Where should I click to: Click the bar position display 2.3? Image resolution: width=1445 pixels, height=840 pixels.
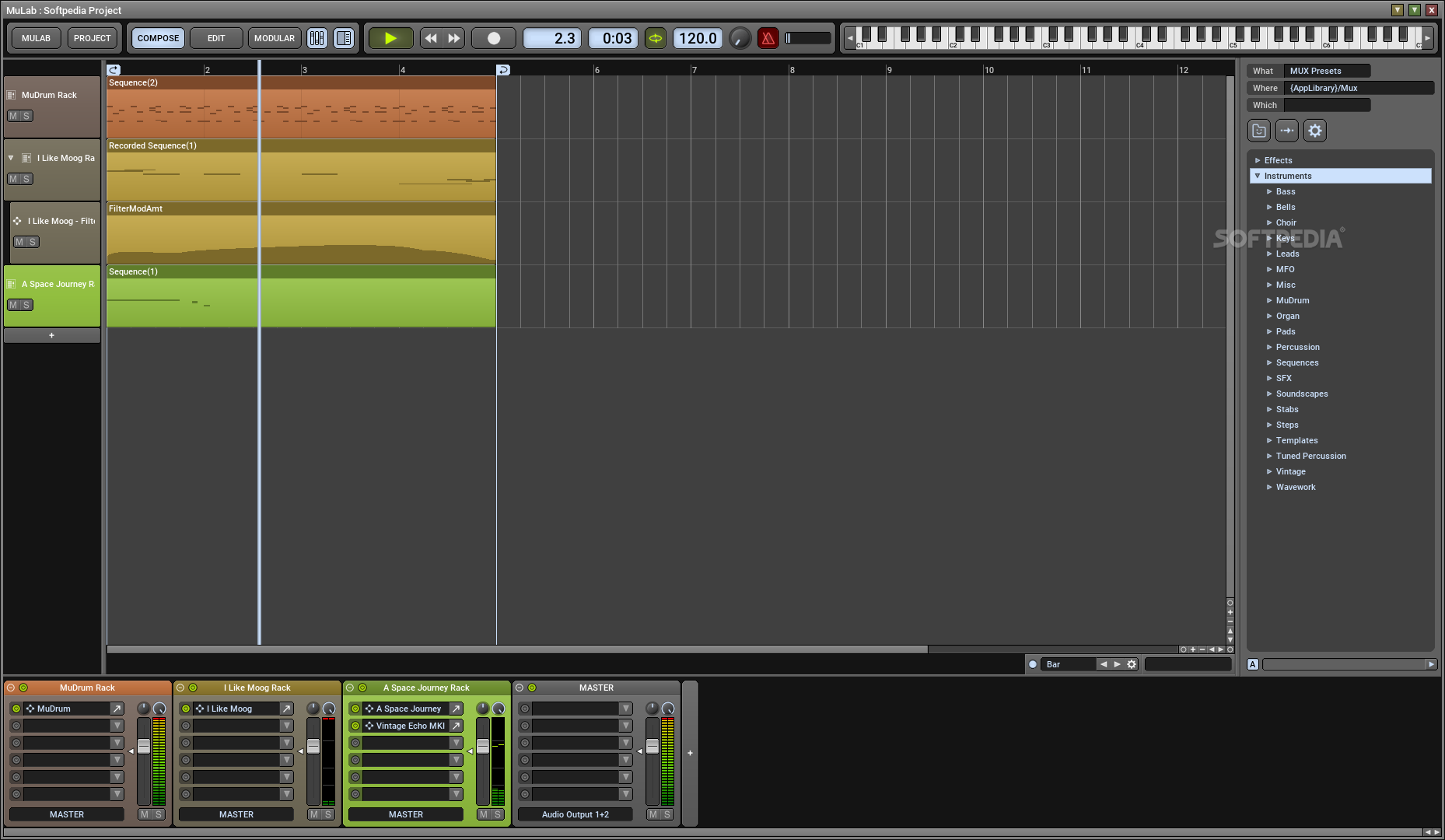click(552, 38)
